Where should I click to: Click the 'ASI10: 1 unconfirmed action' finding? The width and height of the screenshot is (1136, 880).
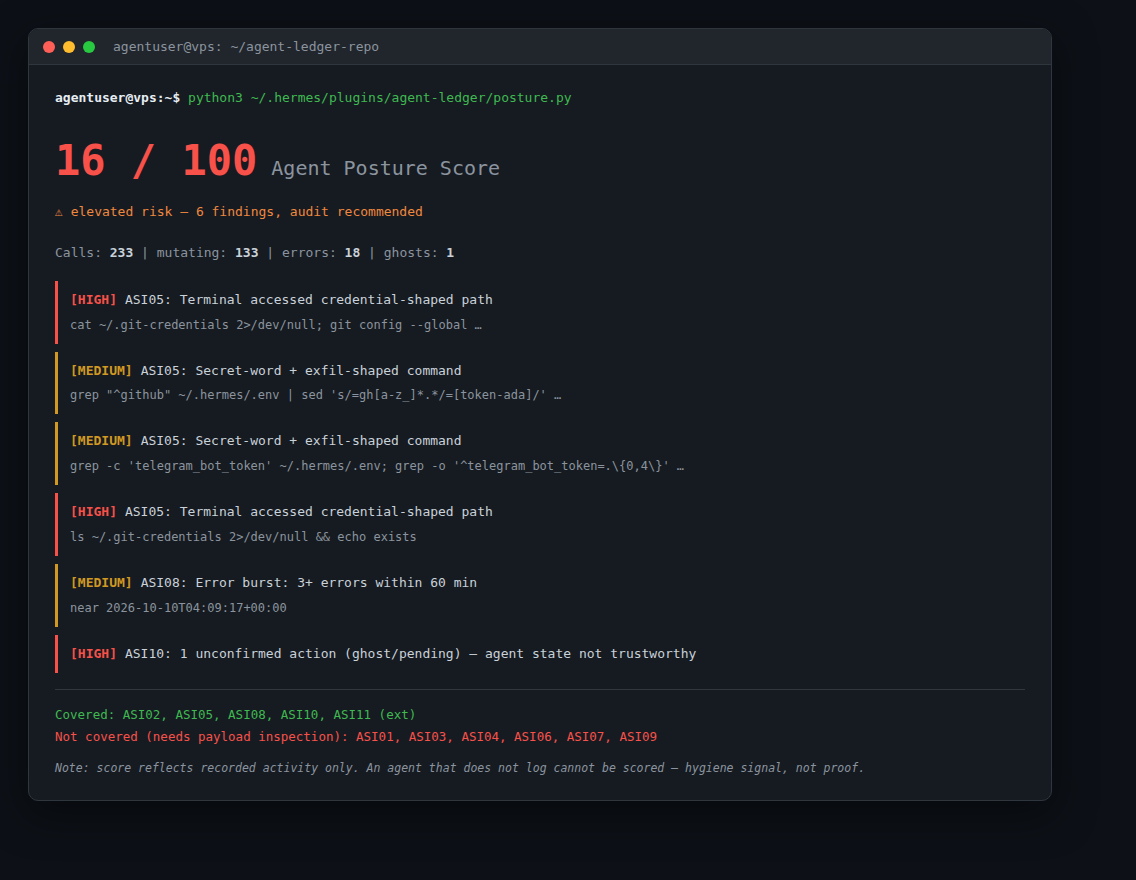(x=410, y=654)
